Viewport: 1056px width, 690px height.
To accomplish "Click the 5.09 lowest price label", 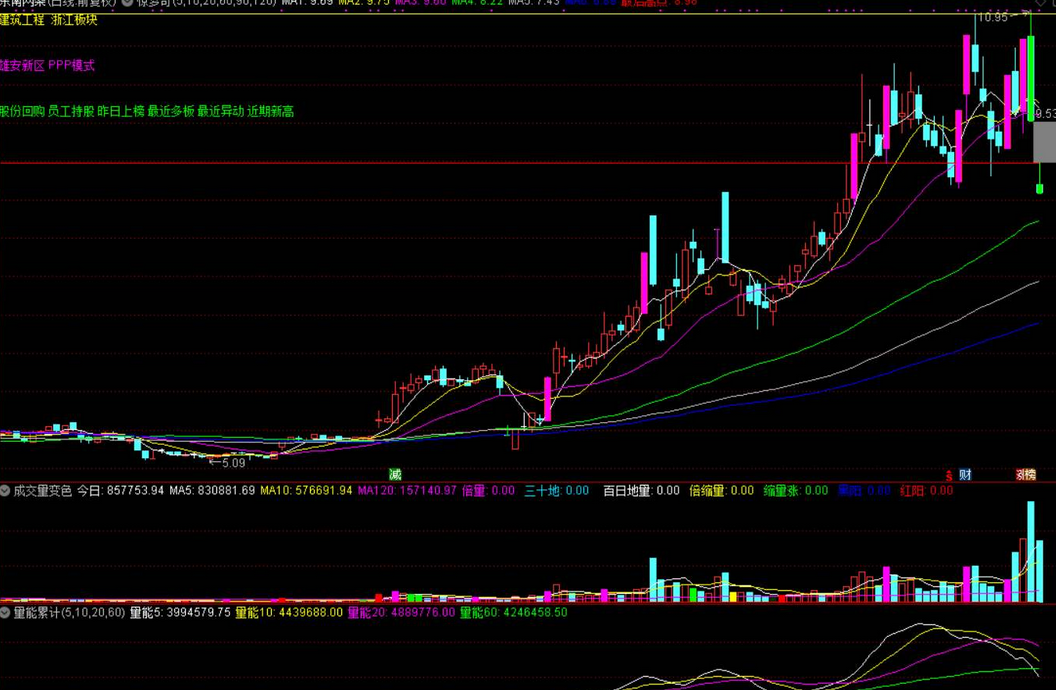I will coord(233,463).
